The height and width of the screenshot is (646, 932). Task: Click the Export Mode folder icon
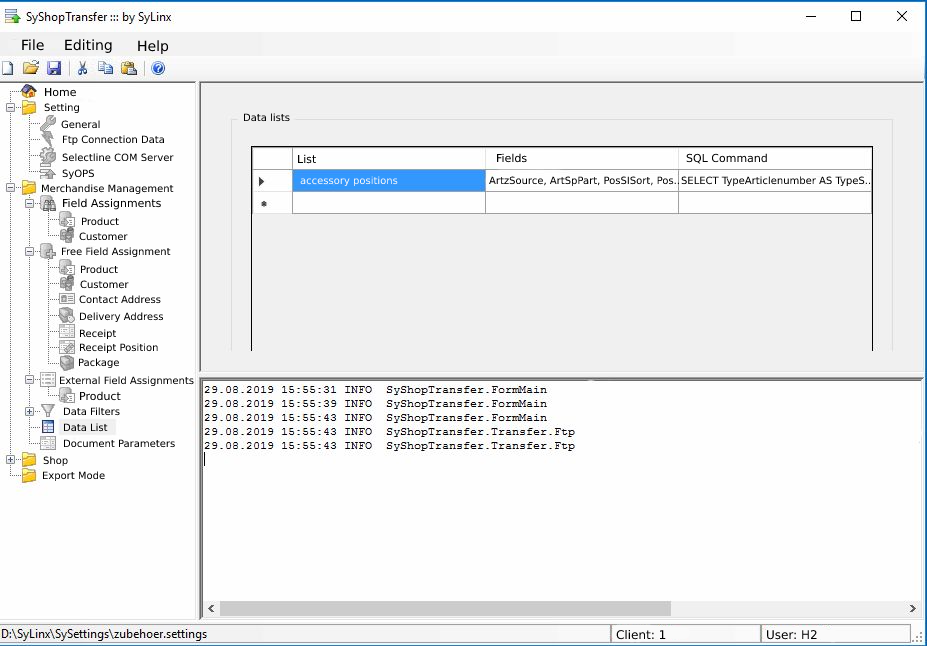(29, 475)
